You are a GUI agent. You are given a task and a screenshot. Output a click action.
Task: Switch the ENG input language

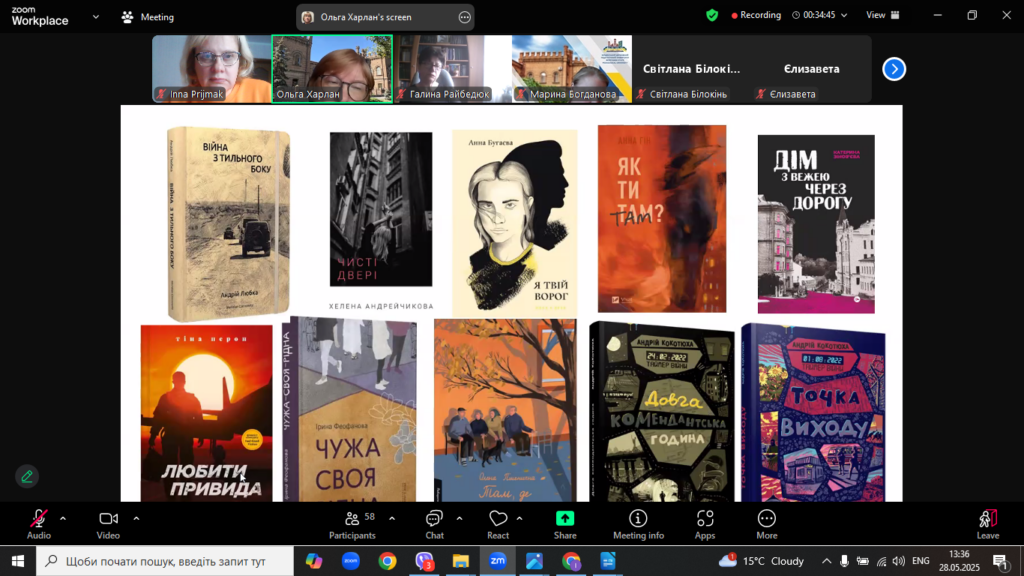pos(921,561)
